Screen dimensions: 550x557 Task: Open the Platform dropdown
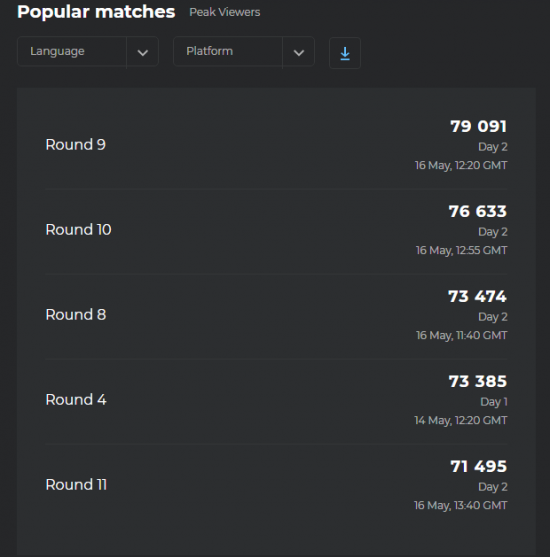244,52
